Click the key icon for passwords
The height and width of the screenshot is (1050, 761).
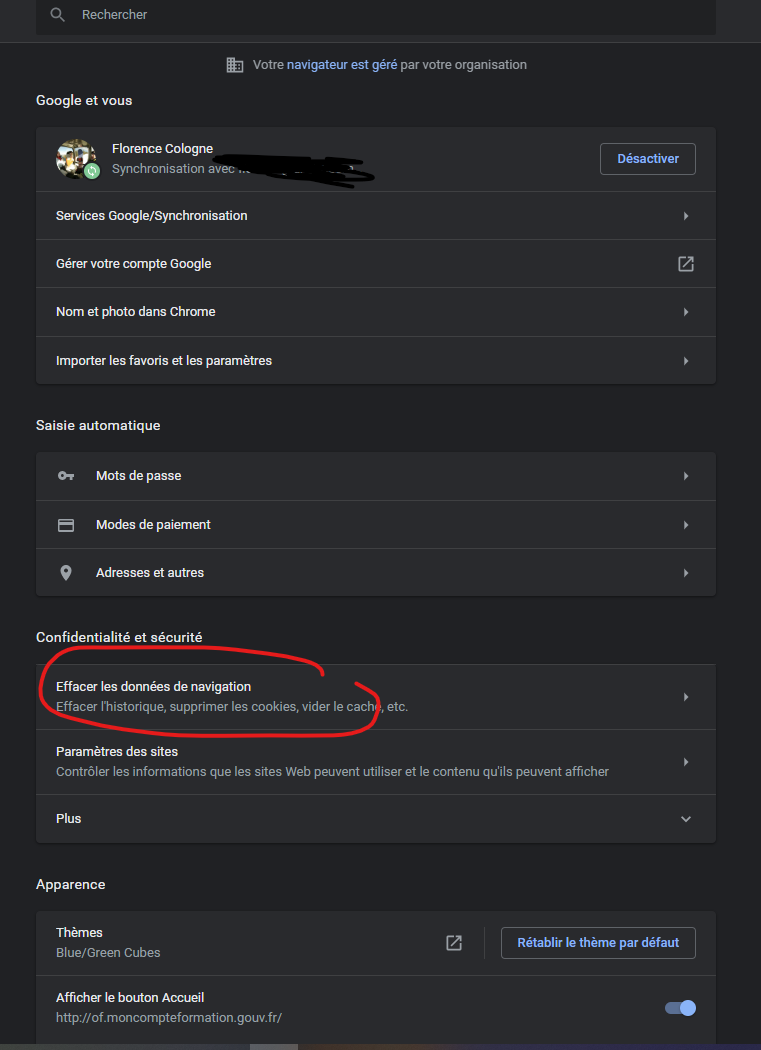tap(66, 475)
